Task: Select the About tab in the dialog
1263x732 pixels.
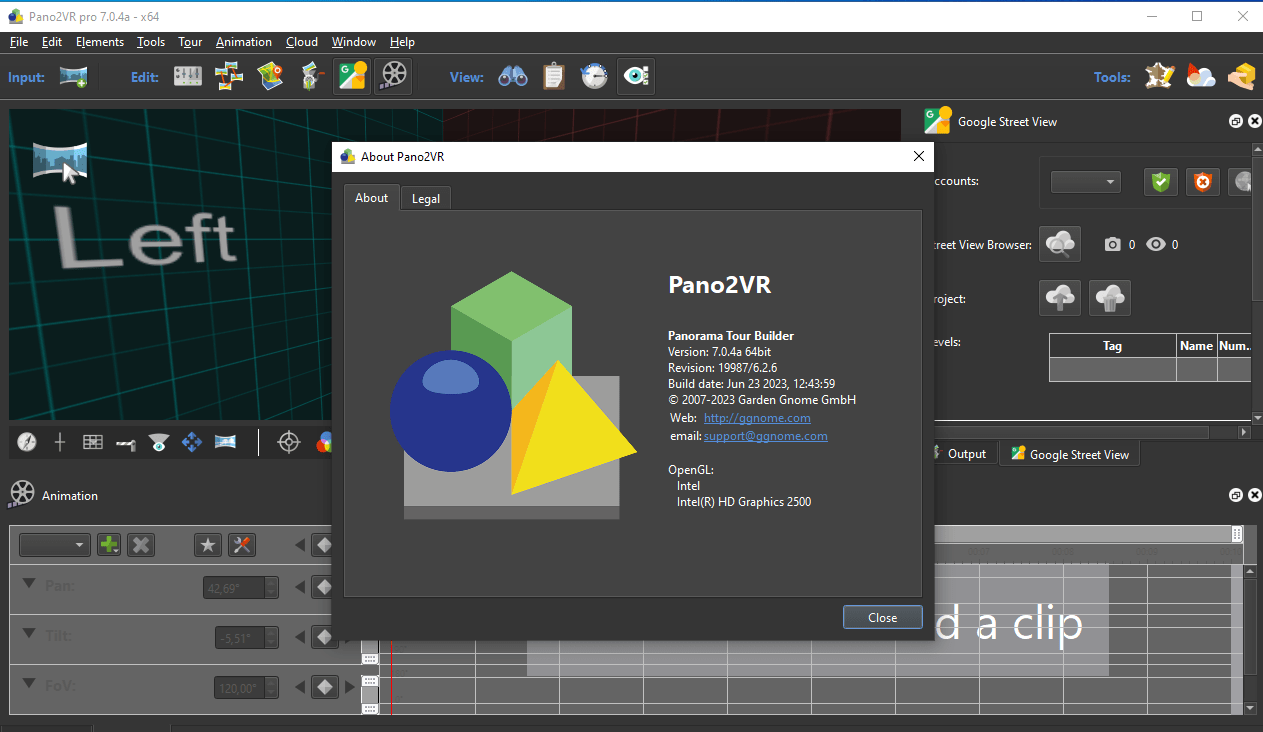Action: tap(371, 197)
